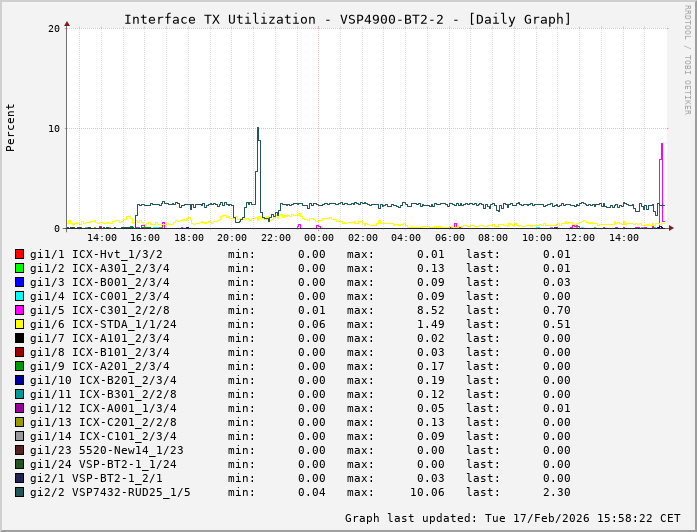Click the max value 10.06 for gi2/2

pos(427,492)
